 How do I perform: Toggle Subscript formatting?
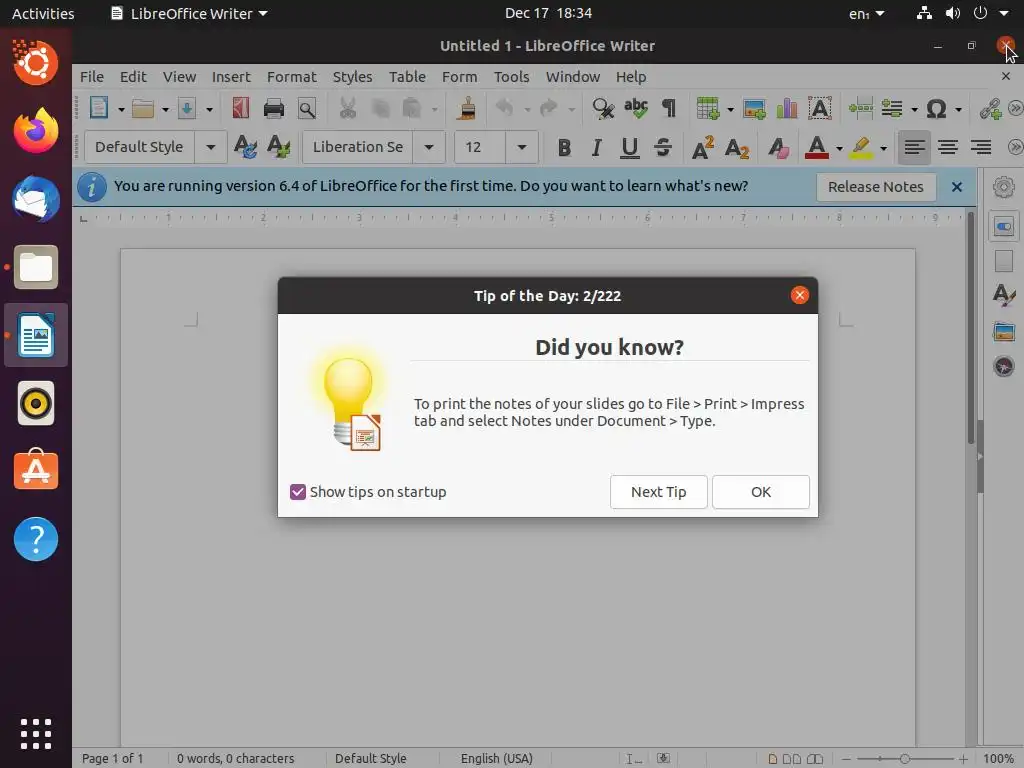click(x=737, y=148)
